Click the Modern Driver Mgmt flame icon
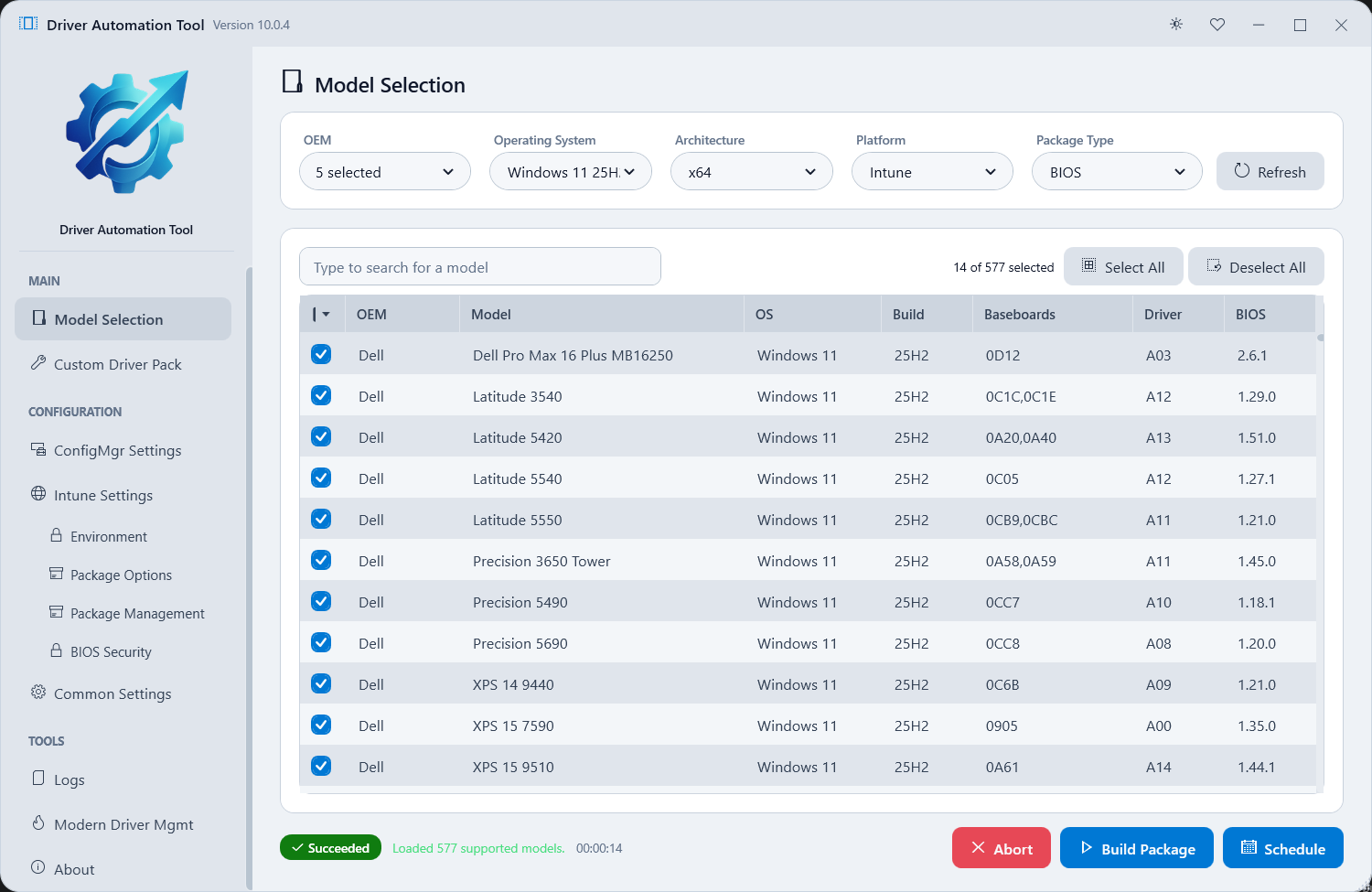The width and height of the screenshot is (1372, 892). (x=38, y=823)
